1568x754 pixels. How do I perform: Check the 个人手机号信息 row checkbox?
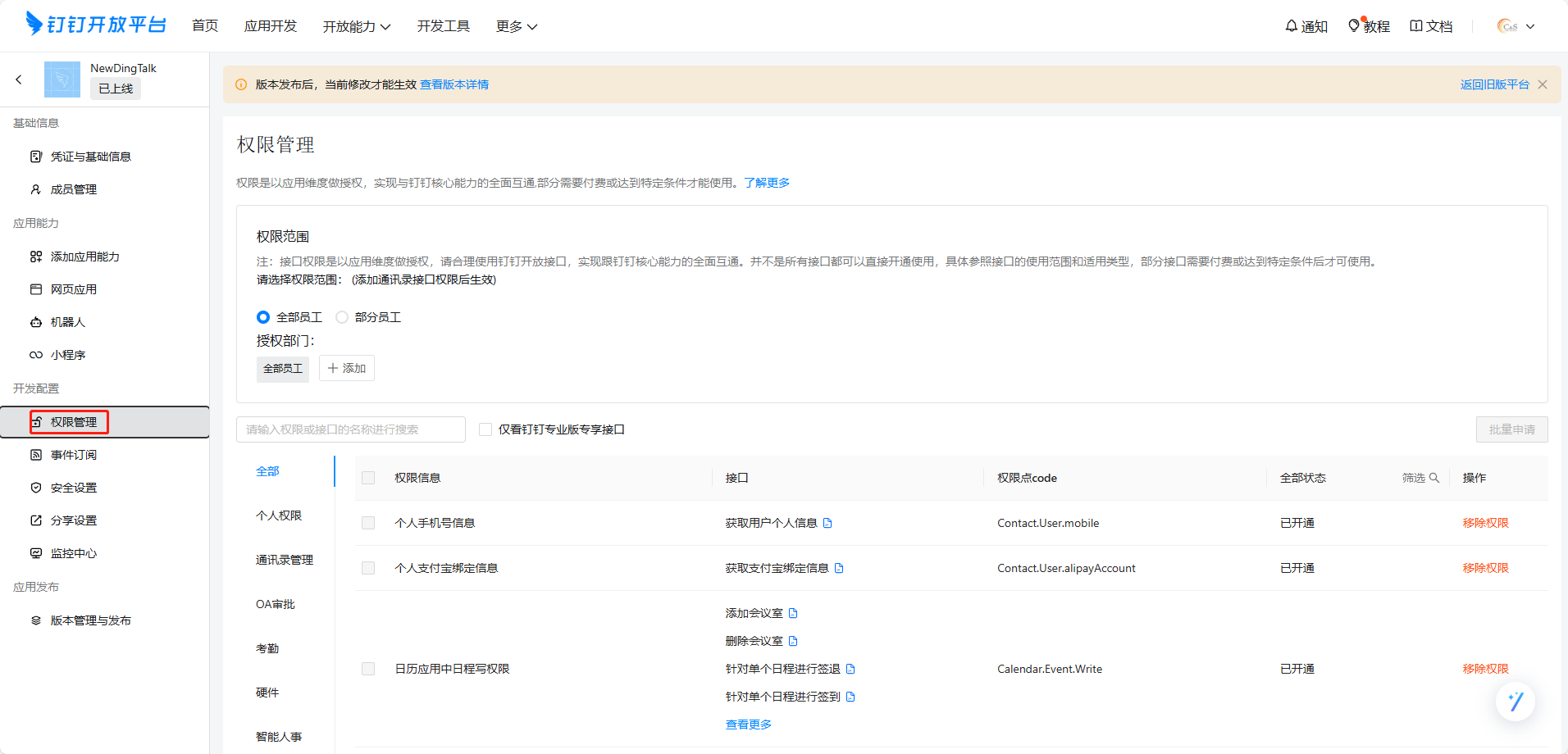tap(368, 523)
